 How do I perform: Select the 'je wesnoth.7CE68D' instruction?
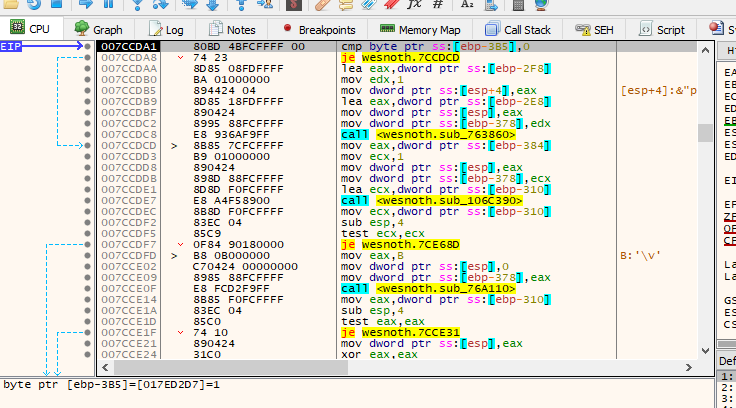coord(400,245)
